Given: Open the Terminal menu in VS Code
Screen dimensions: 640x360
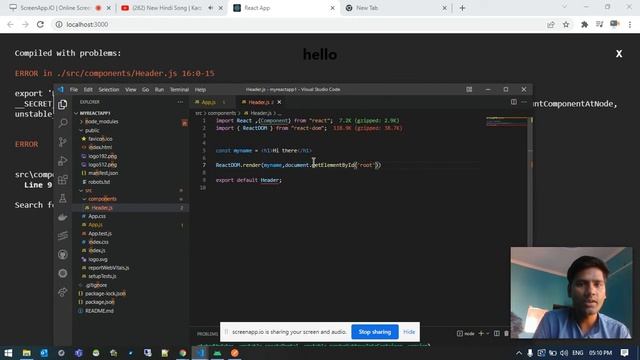Looking at the screenshot, I should [179, 89].
